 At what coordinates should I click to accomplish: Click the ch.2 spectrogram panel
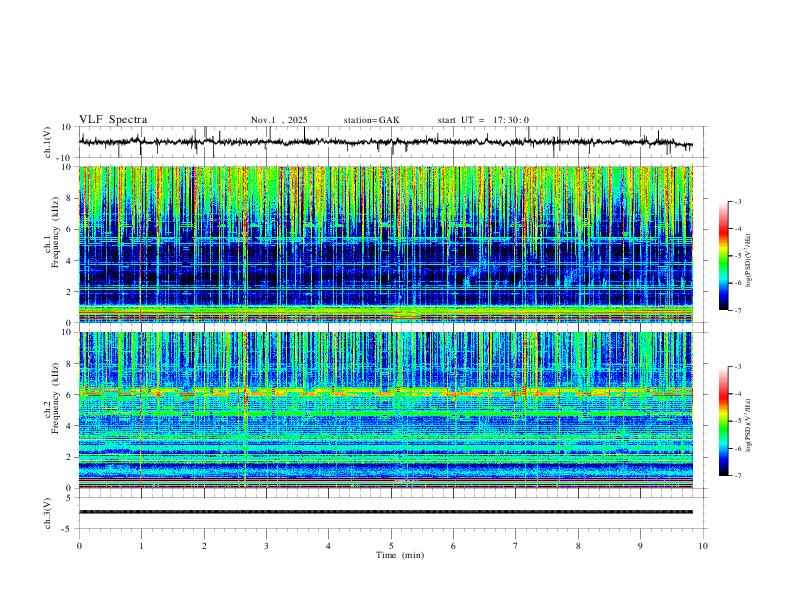pos(385,410)
